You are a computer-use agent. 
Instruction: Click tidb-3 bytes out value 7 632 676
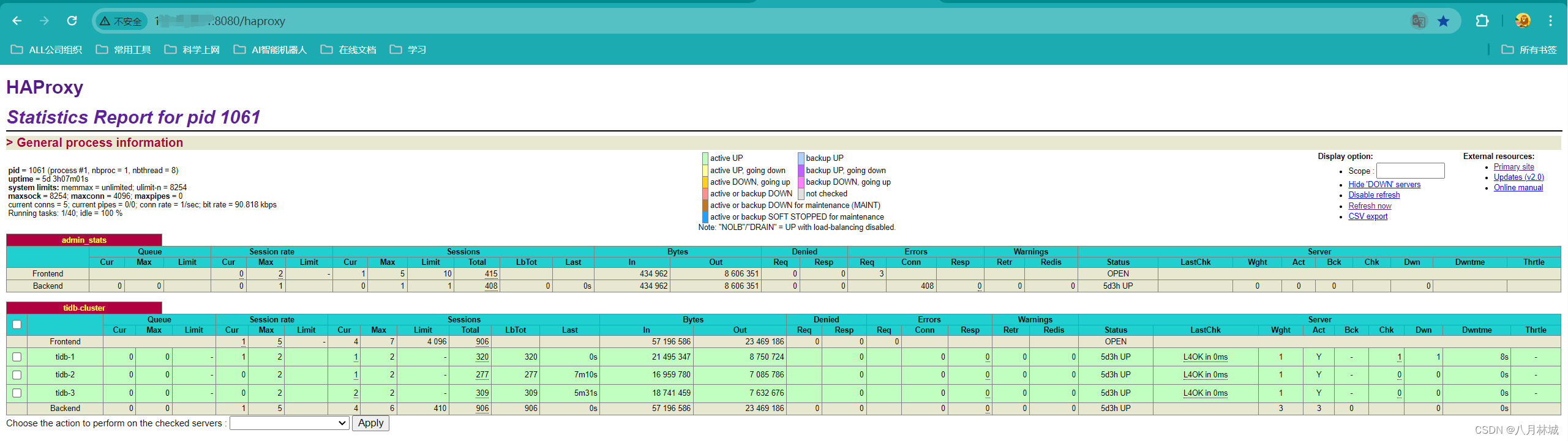[767, 393]
